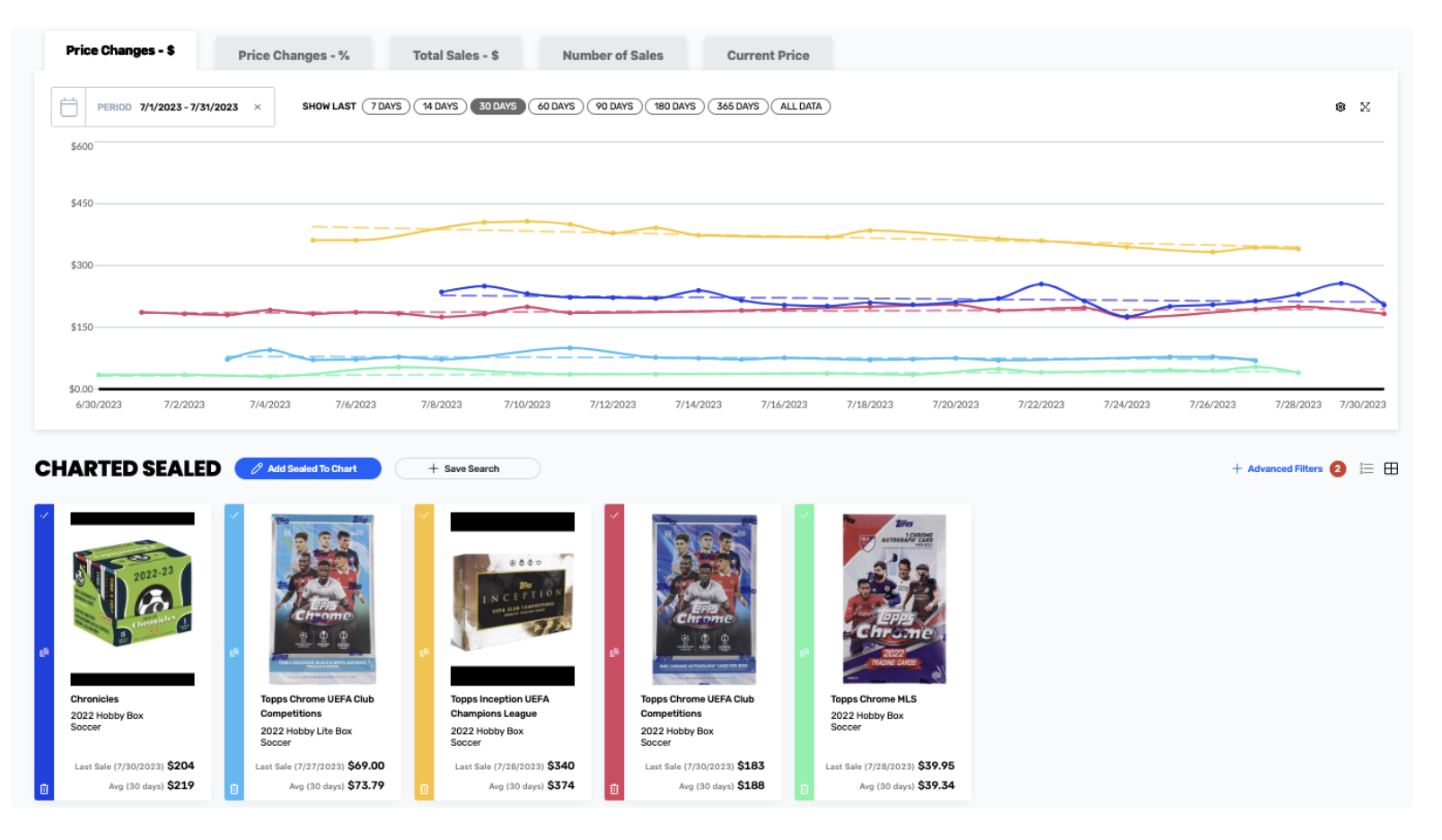The image size is (1442, 840).
Task: Open Advanced Filters
Action: pos(1277,468)
